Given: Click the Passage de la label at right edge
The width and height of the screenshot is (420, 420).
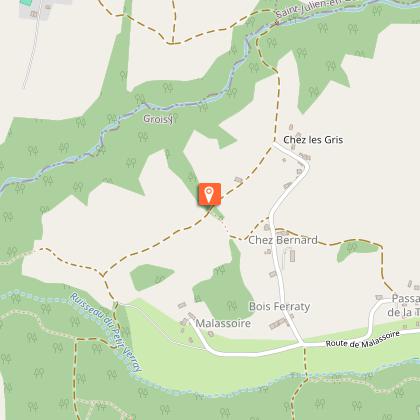Looking at the screenshot, I should pyautogui.click(x=405, y=305).
